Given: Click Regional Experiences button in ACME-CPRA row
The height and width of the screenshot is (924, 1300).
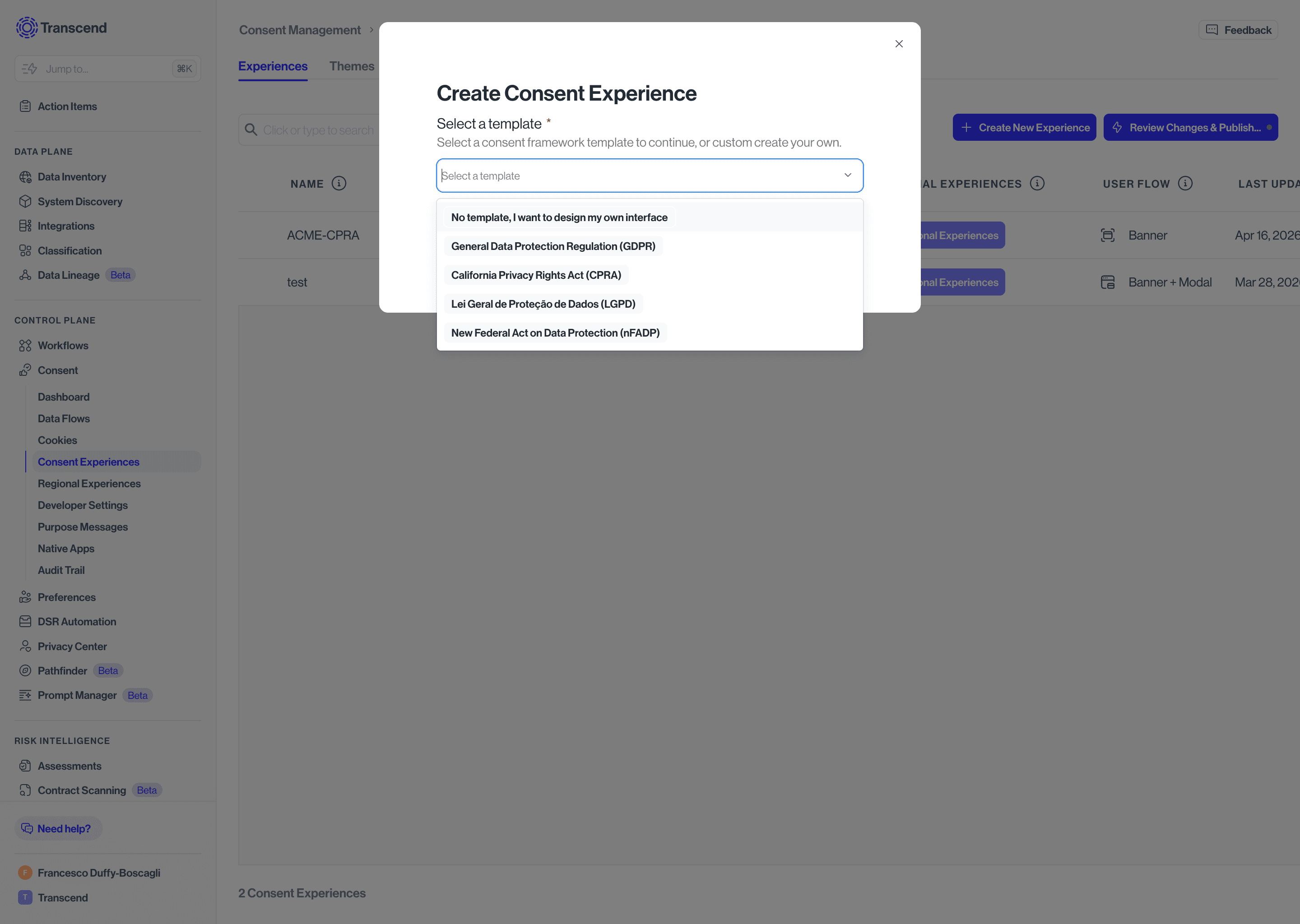Looking at the screenshot, I should 962,235.
